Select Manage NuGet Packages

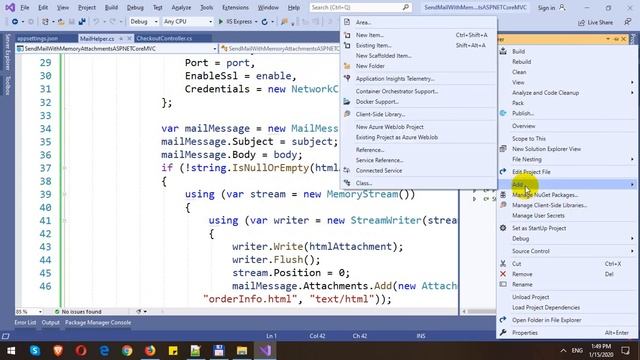coord(545,195)
